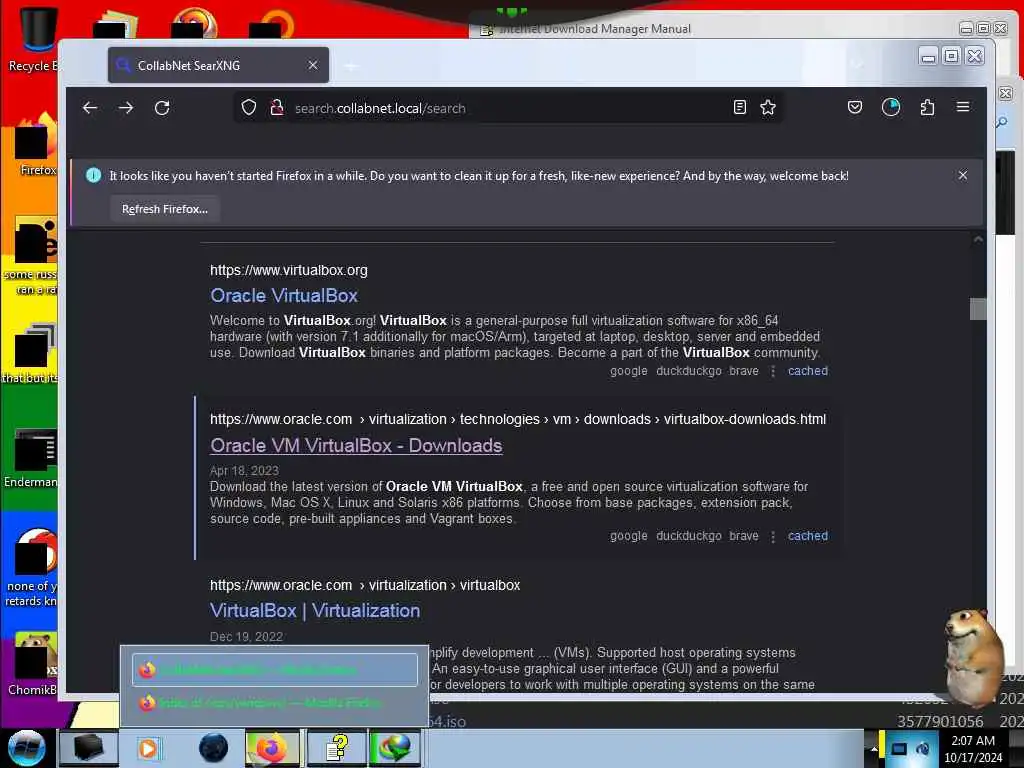Open the volume speaker tray icon

click(x=923, y=749)
